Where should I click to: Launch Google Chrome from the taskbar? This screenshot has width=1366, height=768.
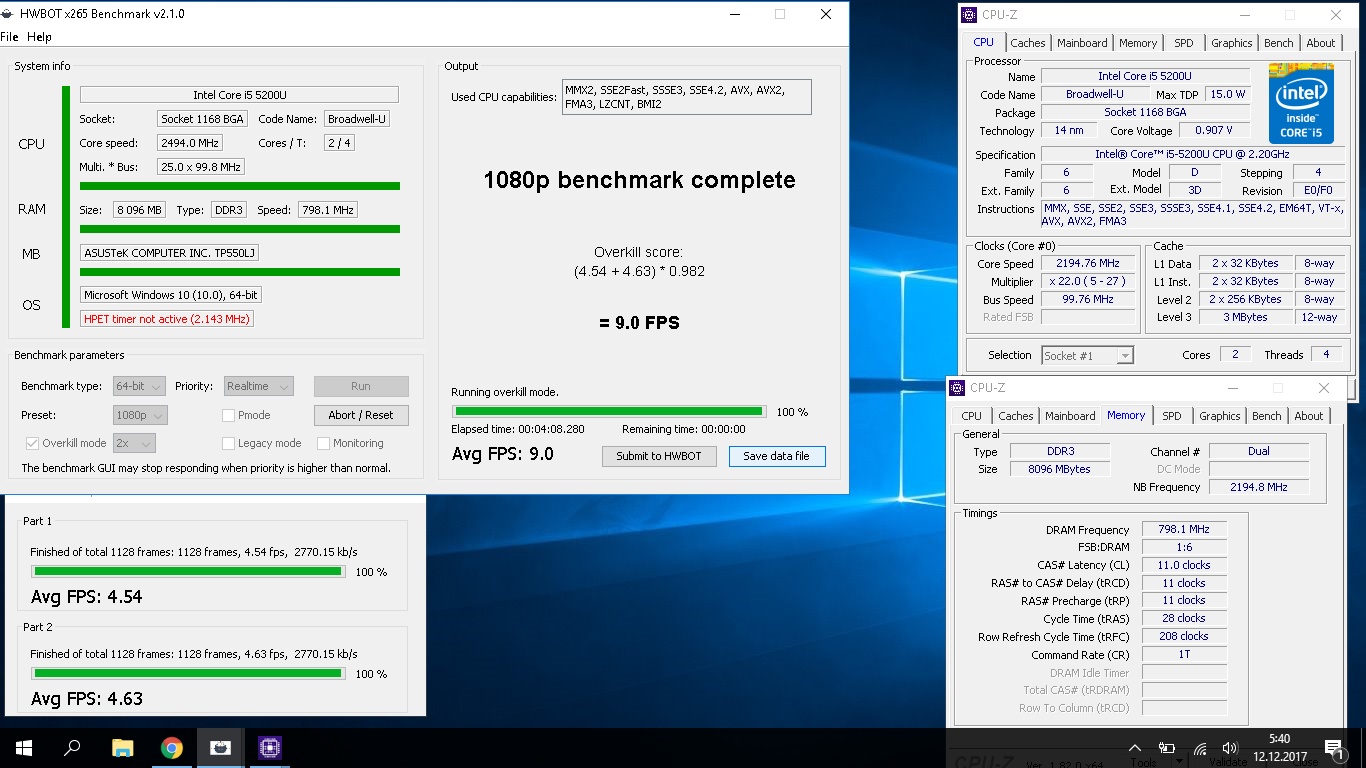[x=172, y=747]
